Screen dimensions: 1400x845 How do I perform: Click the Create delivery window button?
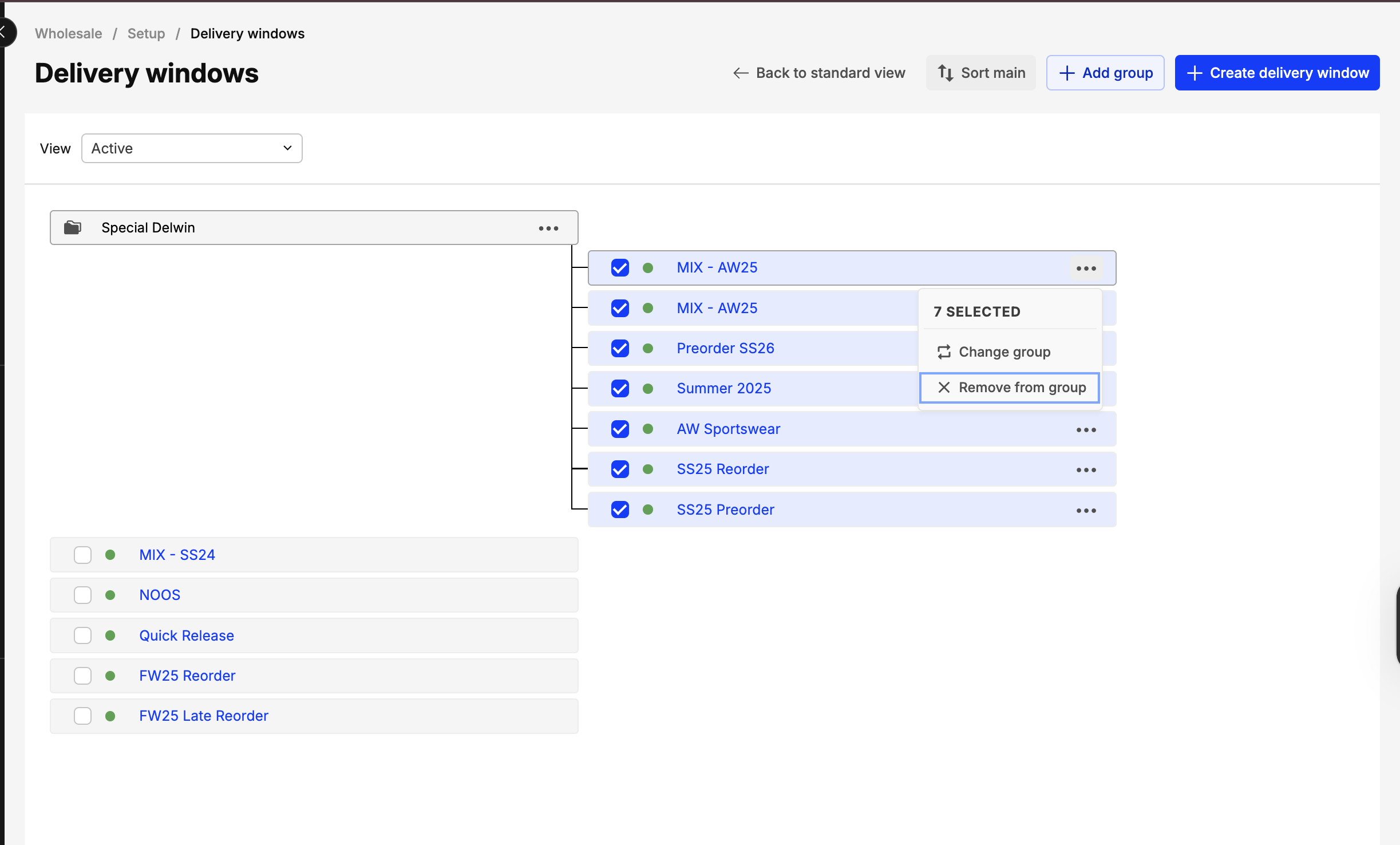click(1277, 73)
